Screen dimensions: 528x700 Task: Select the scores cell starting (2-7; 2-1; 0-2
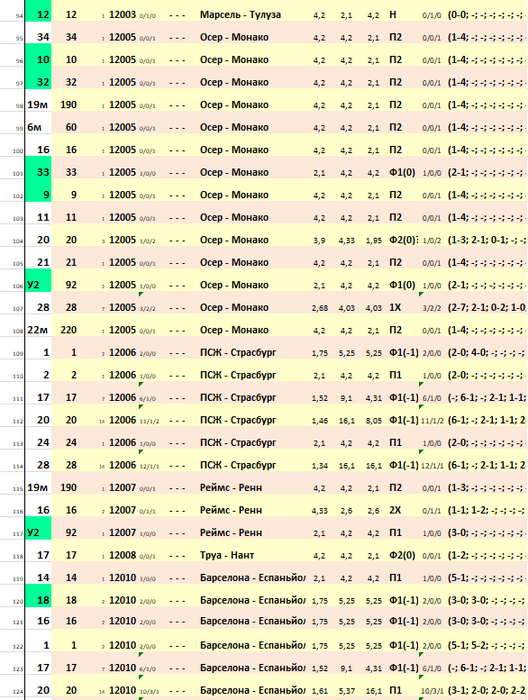click(x=487, y=308)
